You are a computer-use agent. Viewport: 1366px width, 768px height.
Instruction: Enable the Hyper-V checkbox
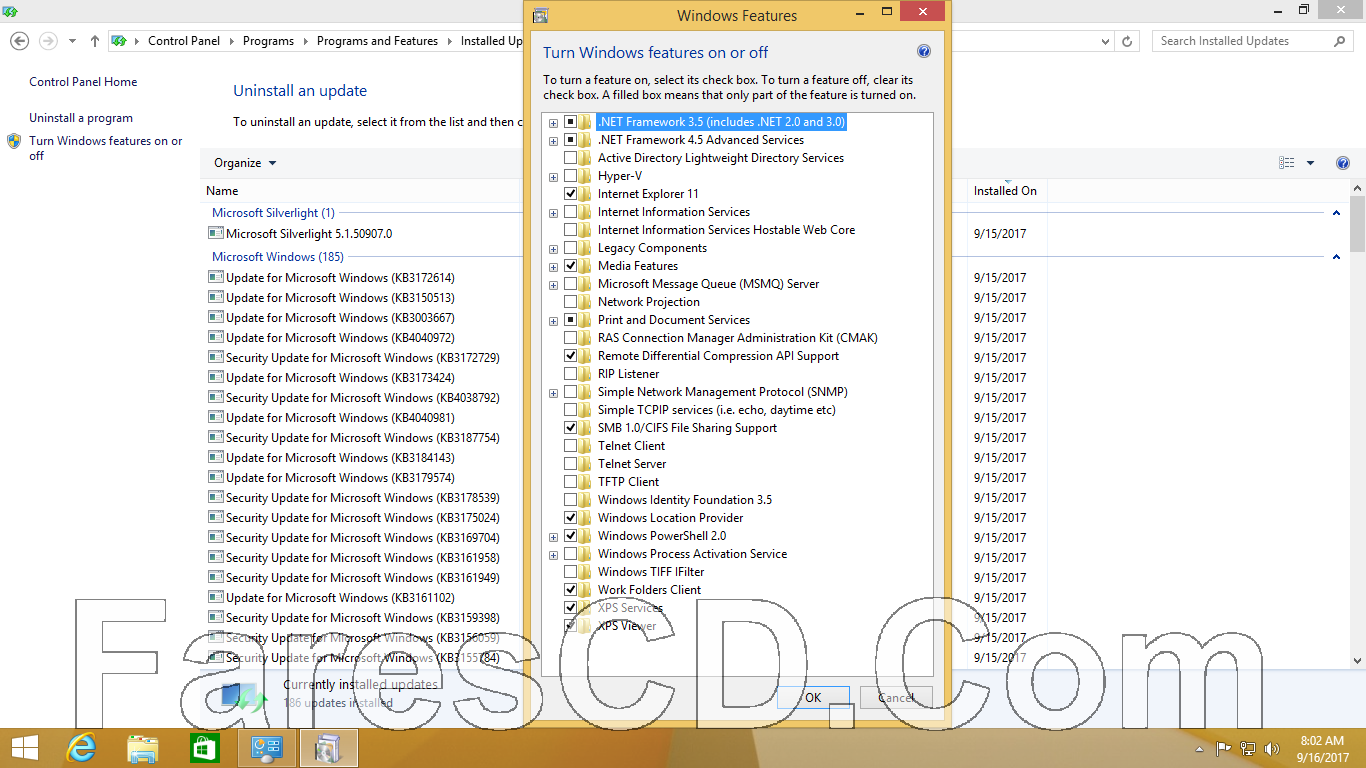coord(570,176)
